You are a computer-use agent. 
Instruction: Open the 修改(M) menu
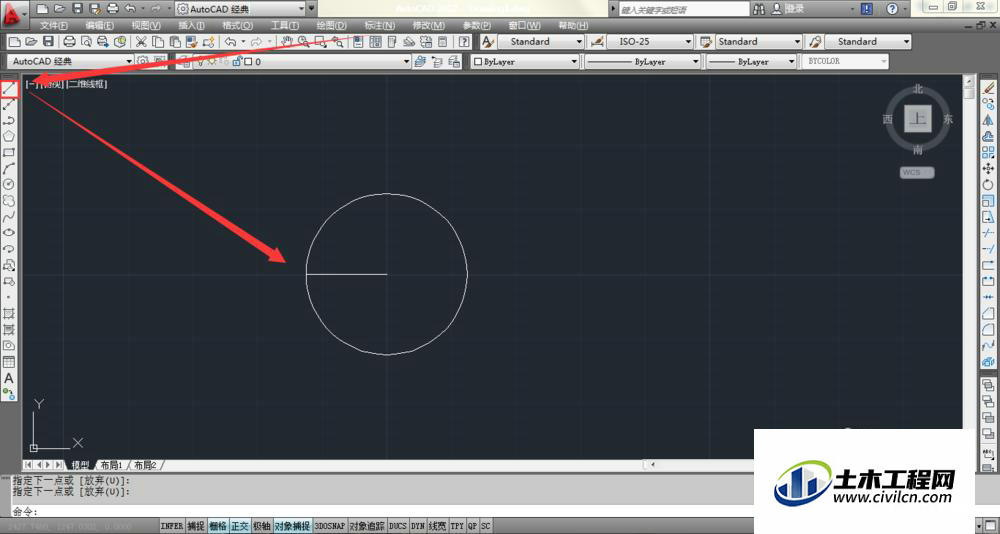(429, 26)
